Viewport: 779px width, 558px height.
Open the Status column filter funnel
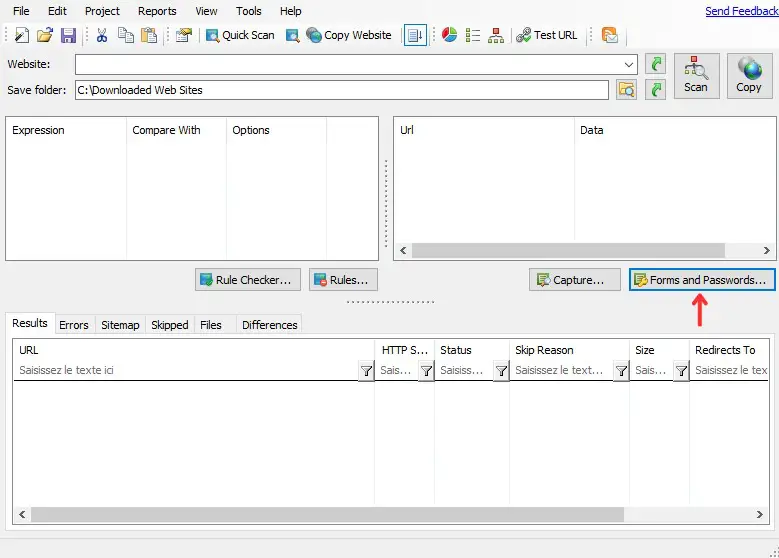501,371
